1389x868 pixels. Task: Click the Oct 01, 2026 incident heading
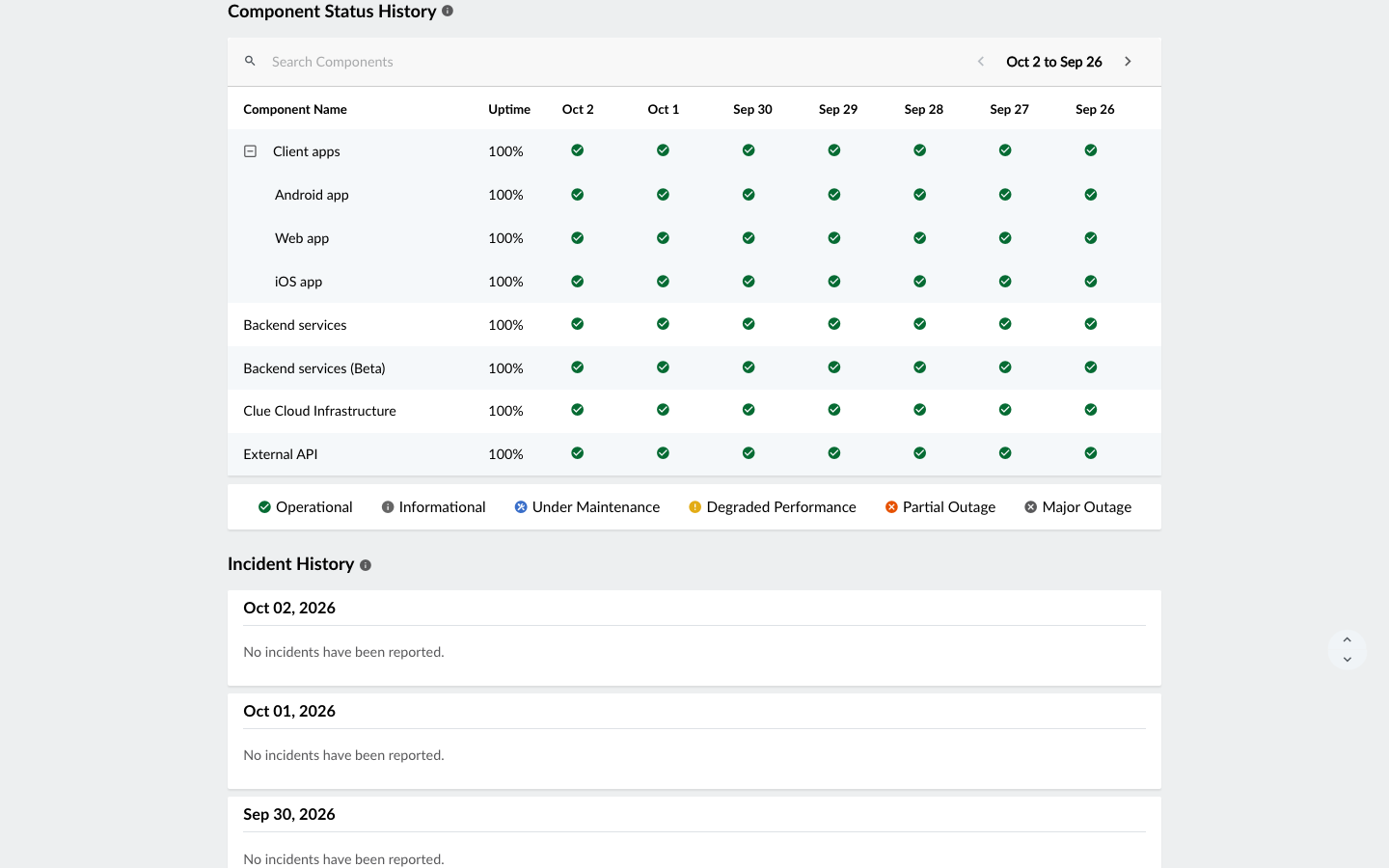click(x=289, y=711)
